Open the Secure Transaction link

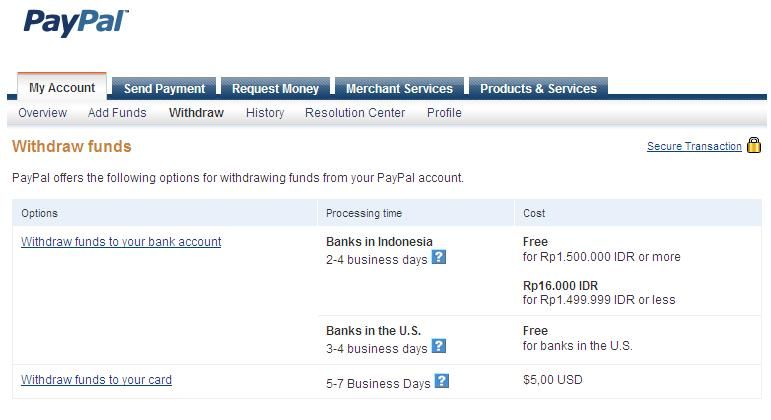click(694, 146)
